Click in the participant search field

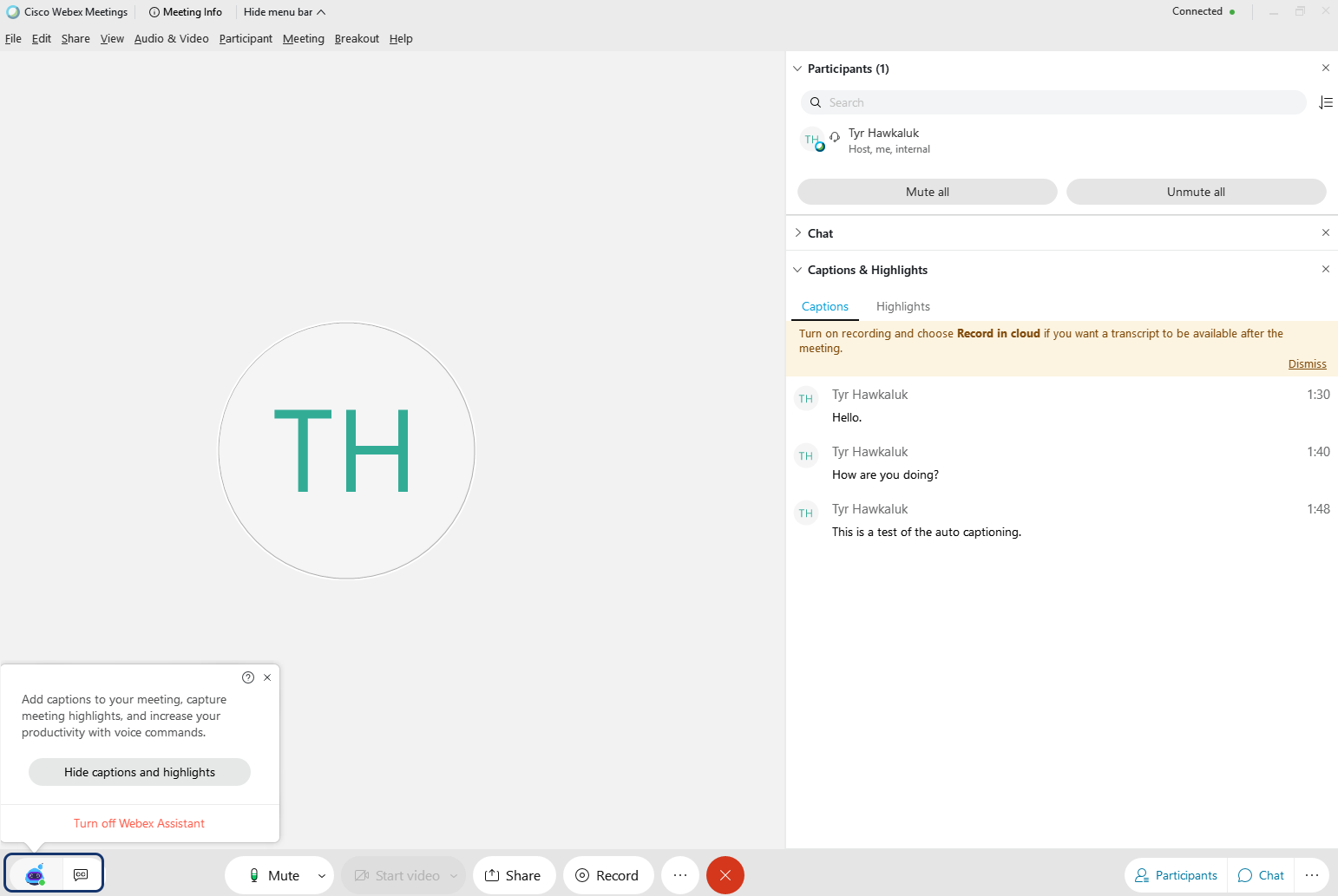[x=998, y=101]
